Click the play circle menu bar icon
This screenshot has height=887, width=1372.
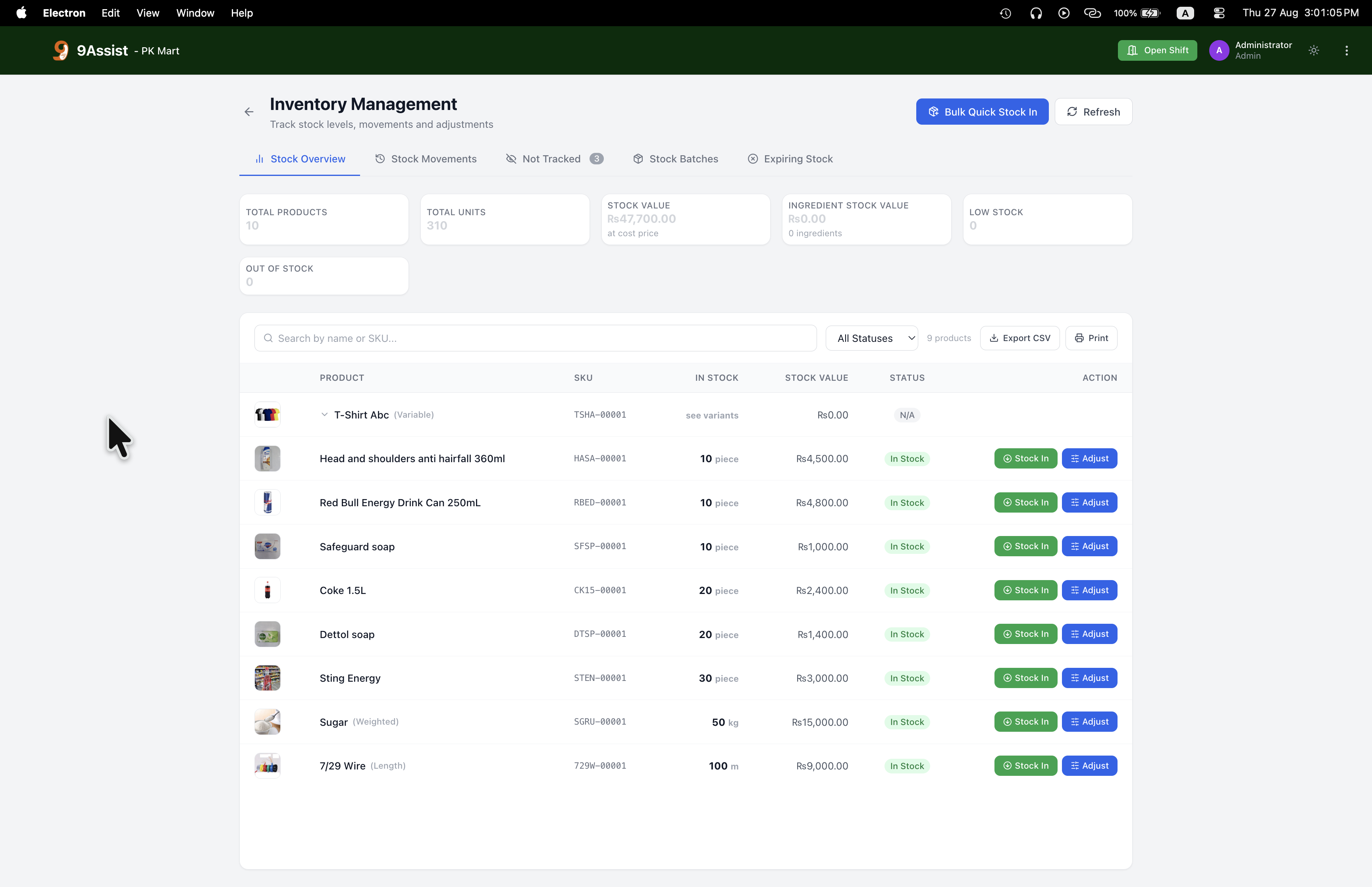coord(1064,13)
